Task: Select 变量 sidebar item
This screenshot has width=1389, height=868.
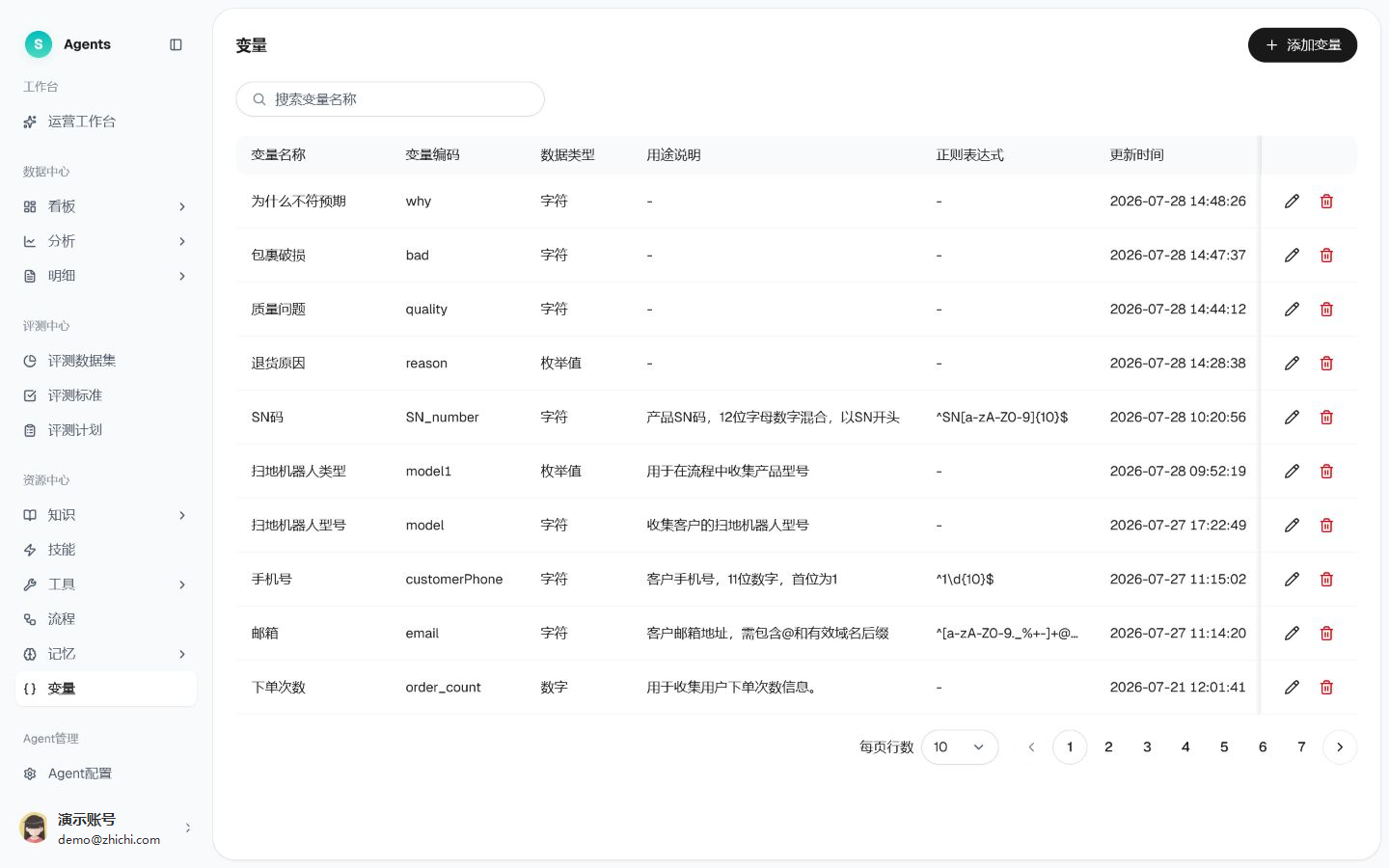Action: click(106, 689)
